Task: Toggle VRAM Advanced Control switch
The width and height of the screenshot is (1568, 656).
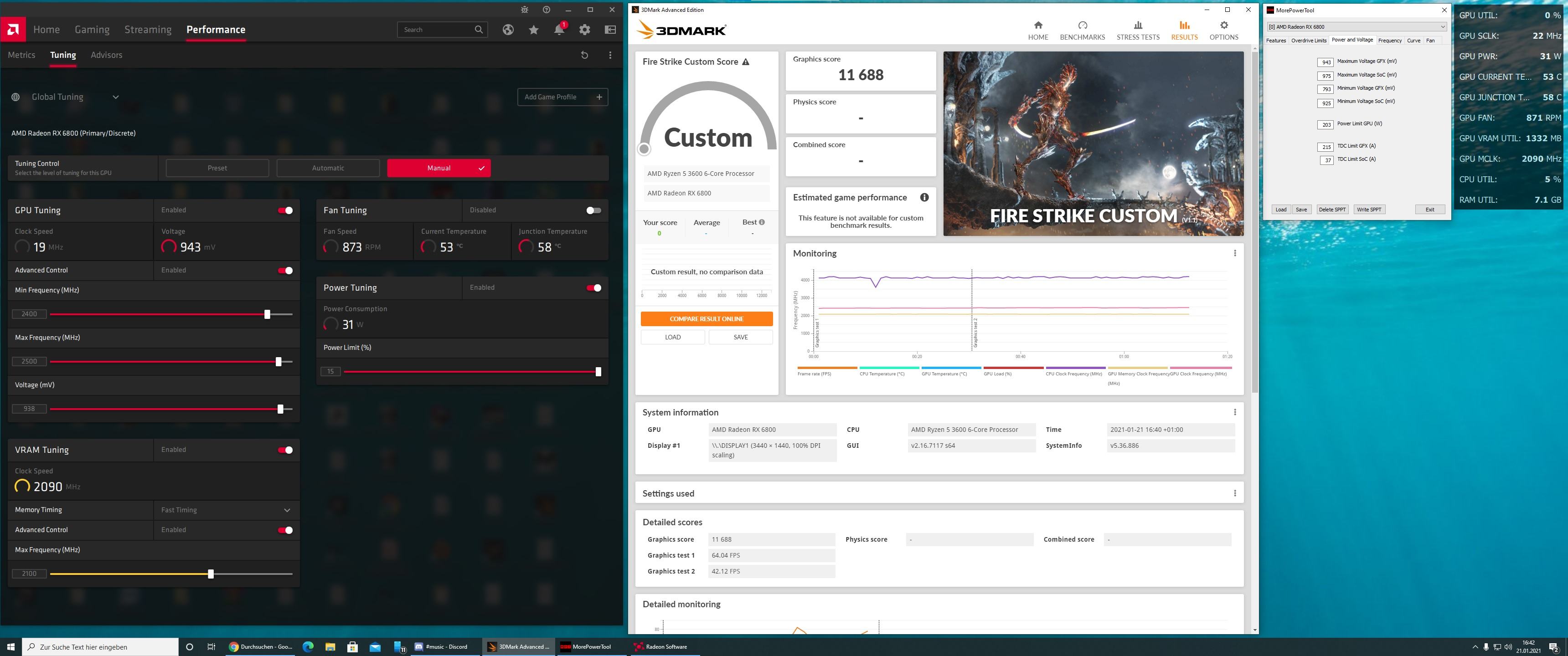Action: point(285,530)
